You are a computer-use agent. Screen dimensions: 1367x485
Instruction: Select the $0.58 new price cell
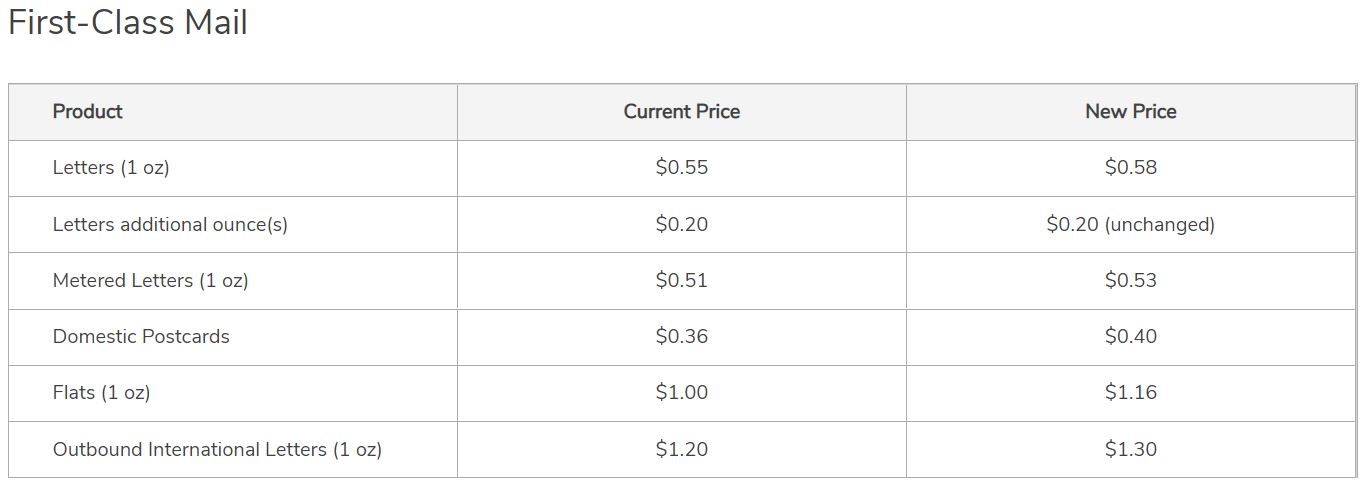[x=1131, y=168]
